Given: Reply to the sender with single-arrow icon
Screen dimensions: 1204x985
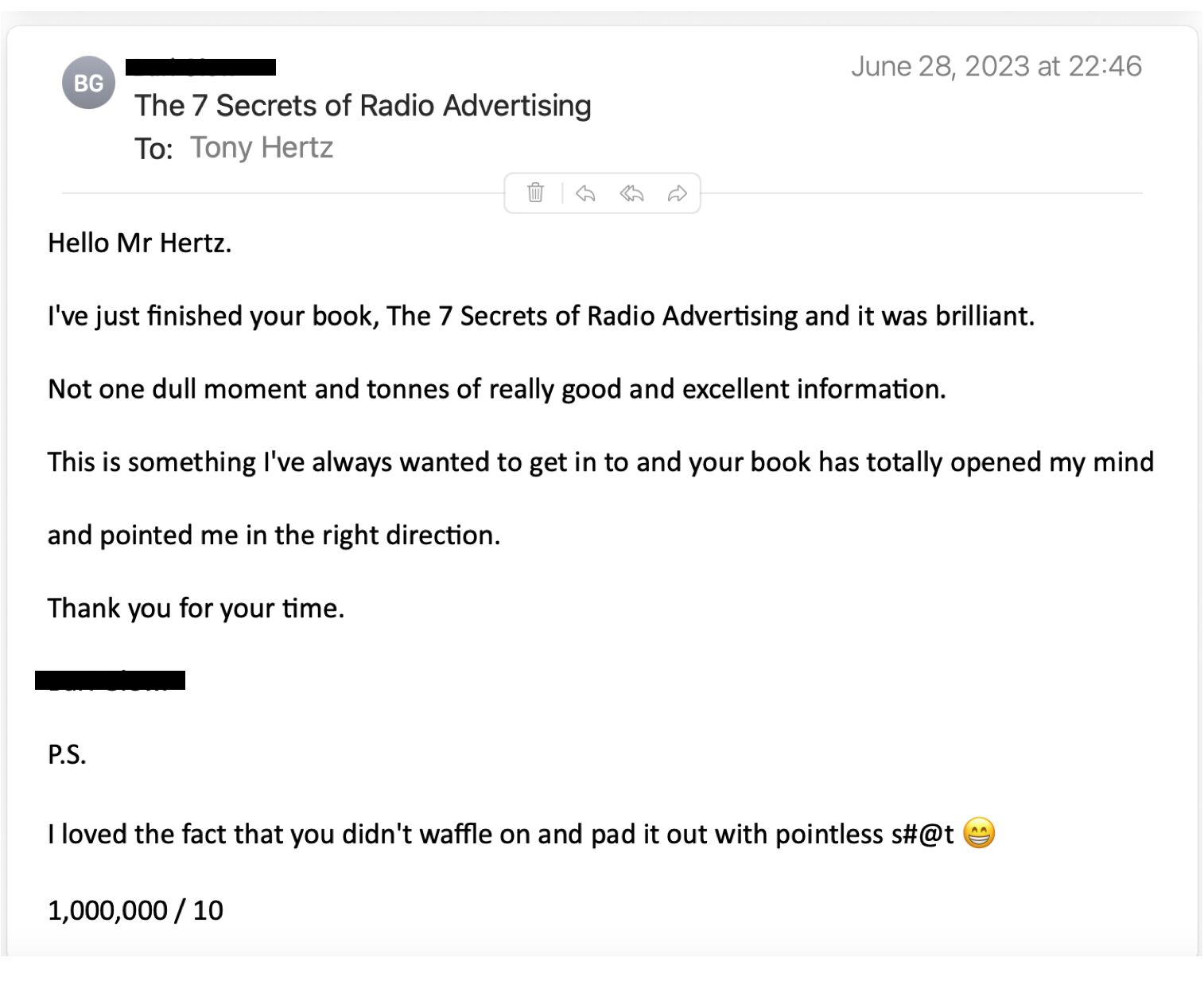Looking at the screenshot, I should 585,193.
